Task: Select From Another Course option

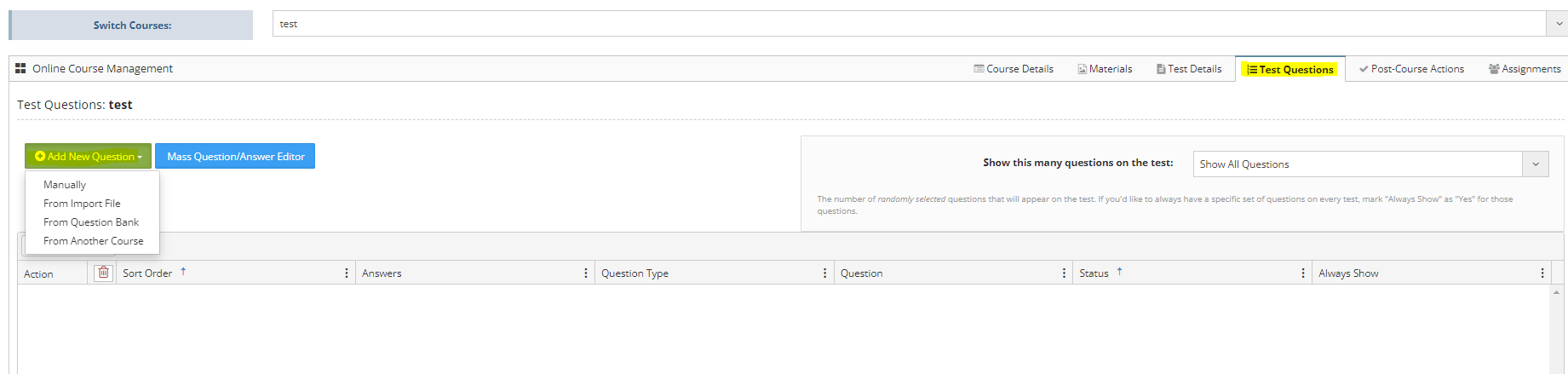Action: tap(94, 241)
